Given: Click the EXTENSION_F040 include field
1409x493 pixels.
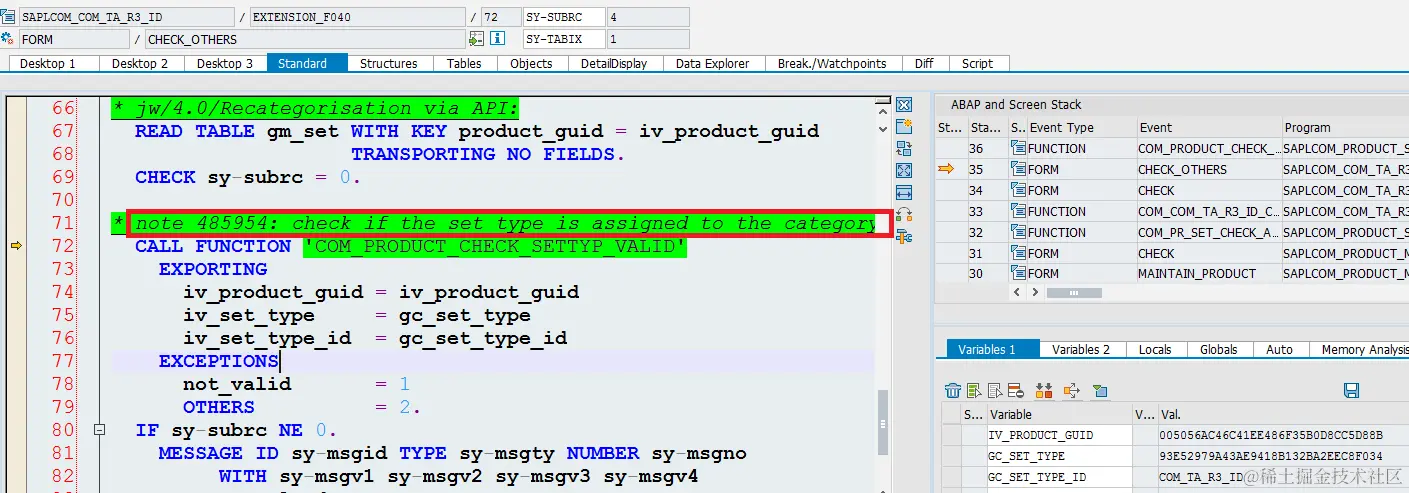Looking at the screenshot, I should (357, 17).
